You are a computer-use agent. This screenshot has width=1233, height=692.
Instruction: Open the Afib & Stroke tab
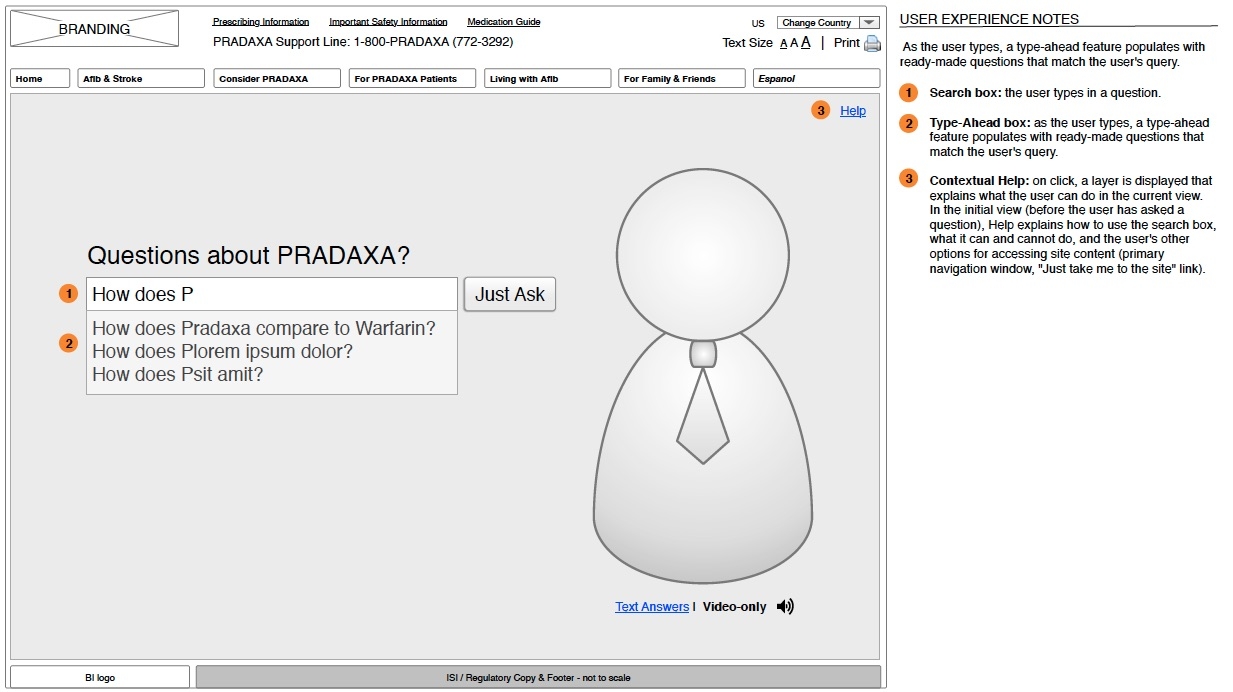click(141, 78)
